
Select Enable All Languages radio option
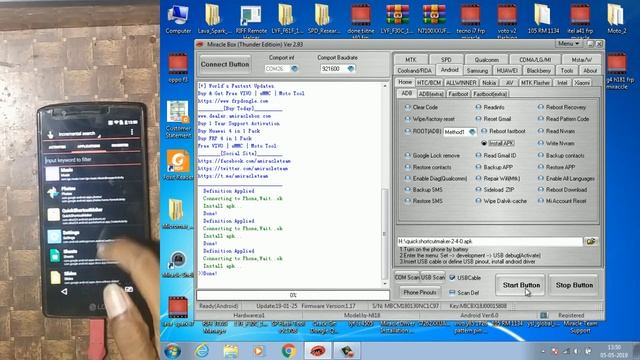[x=566, y=178]
